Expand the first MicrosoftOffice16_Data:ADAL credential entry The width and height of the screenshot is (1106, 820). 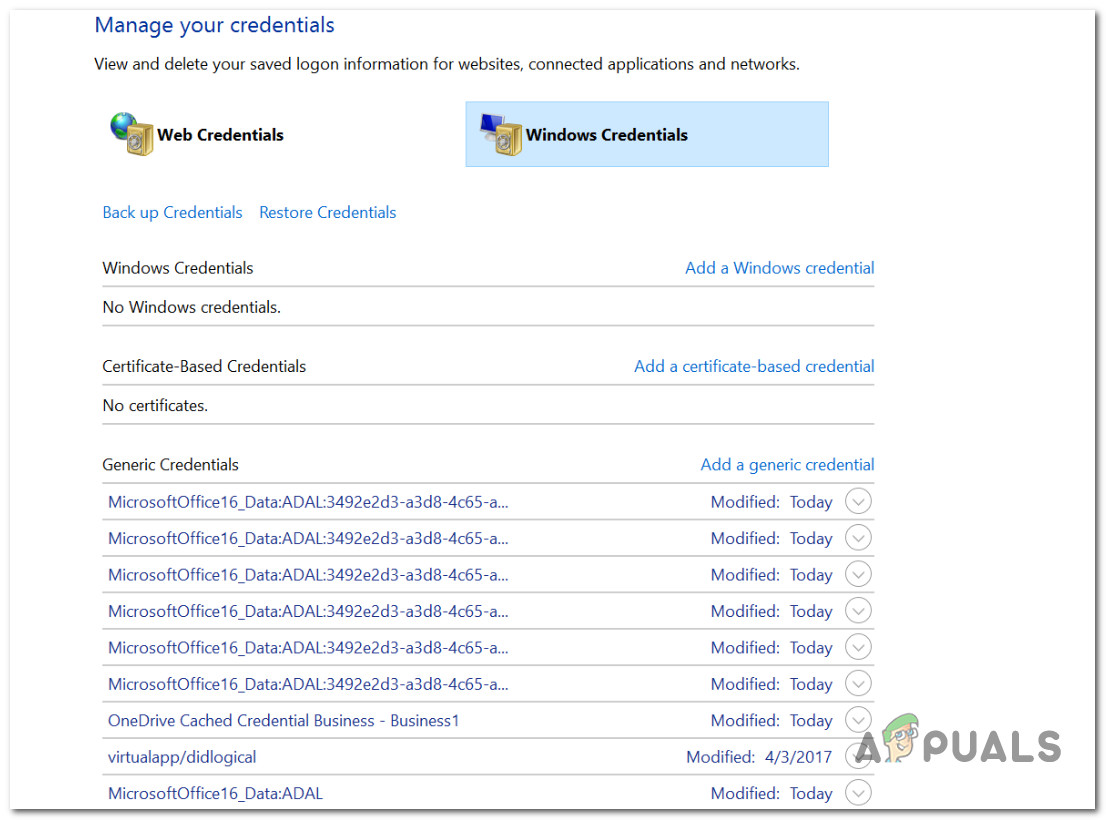coord(858,501)
